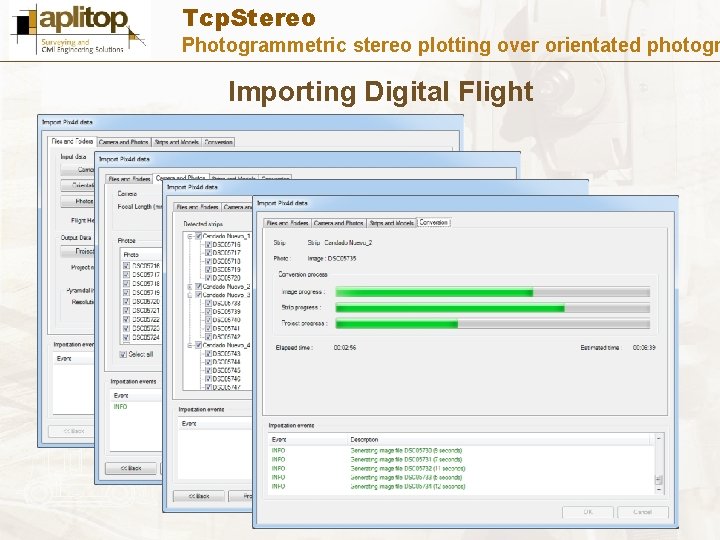Select Camera and Photos tab in rearmost window
Viewport: 720px width, 540px height.
click(124, 142)
